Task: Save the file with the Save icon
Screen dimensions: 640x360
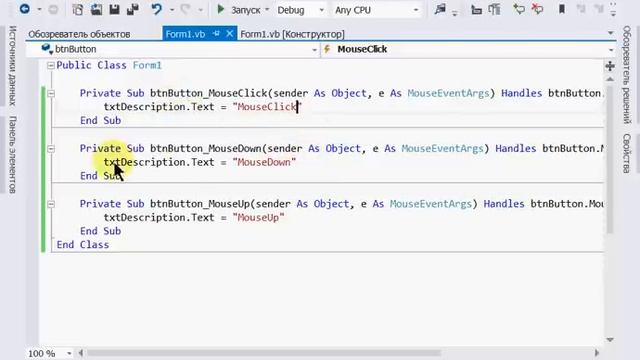Action: [x=115, y=9]
